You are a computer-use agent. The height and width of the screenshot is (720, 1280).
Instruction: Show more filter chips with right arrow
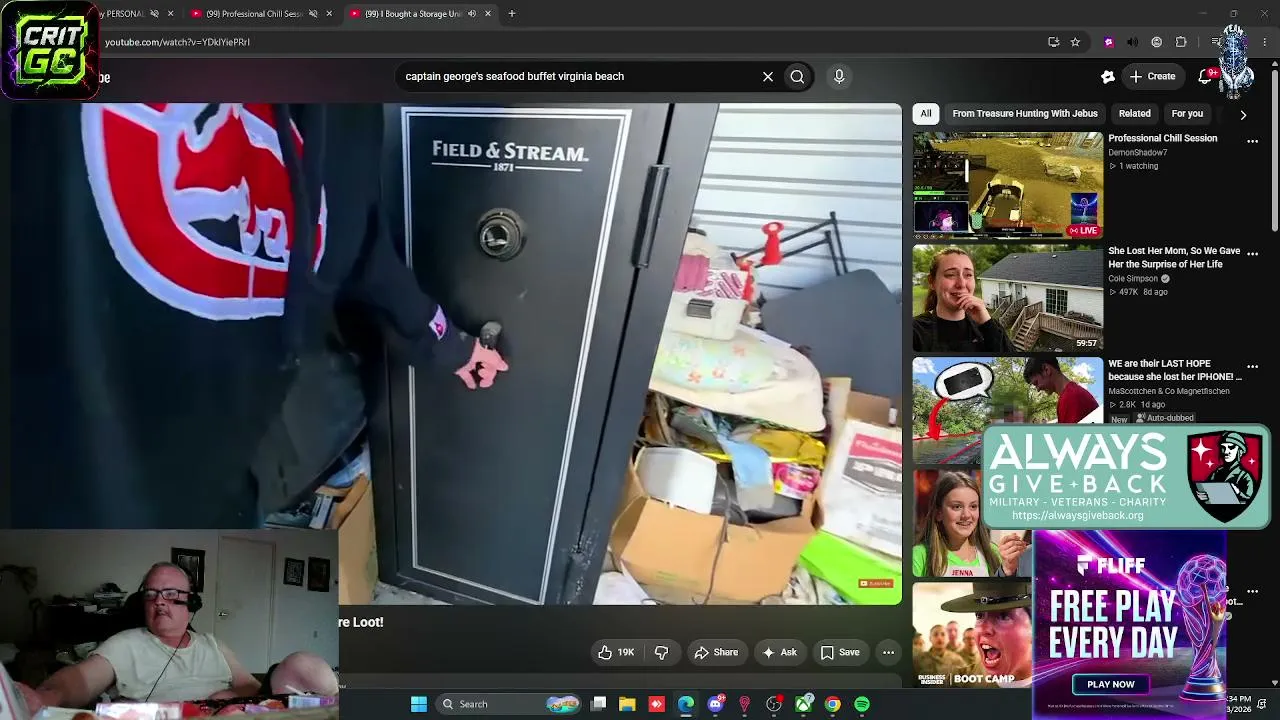[1243, 115]
